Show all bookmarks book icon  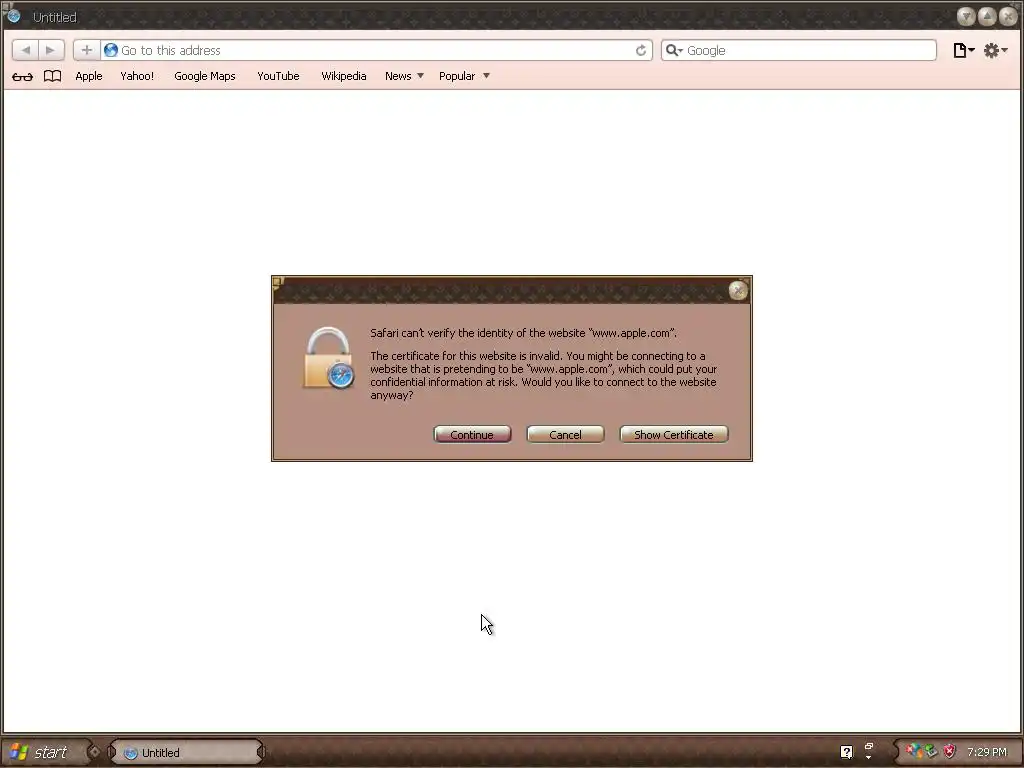click(x=52, y=76)
